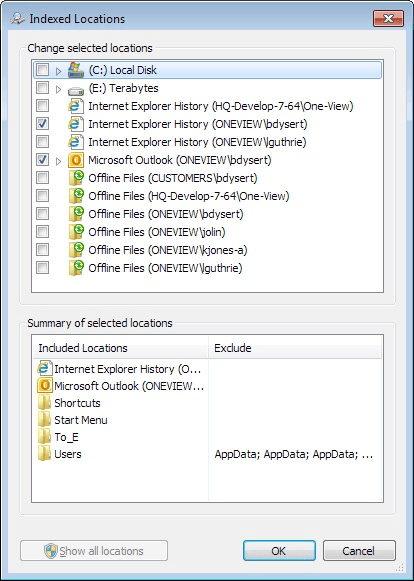The width and height of the screenshot is (414, 581).
Task: Click the OK button
Action: [x=279, y=551]
